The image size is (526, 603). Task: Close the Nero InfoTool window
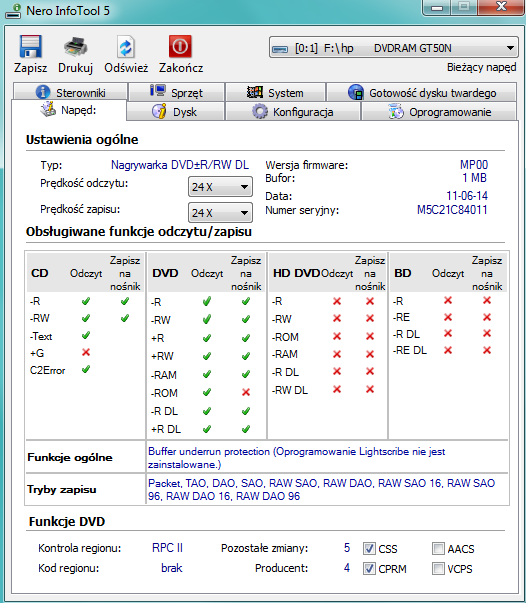(x=501, y=7)
